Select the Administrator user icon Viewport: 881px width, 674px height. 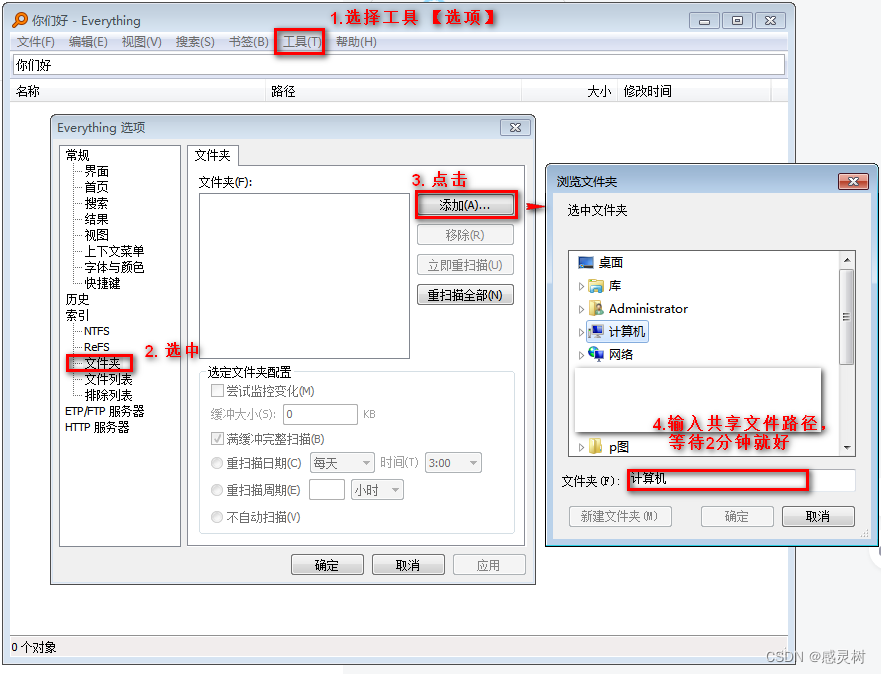(x=596, y=308)
